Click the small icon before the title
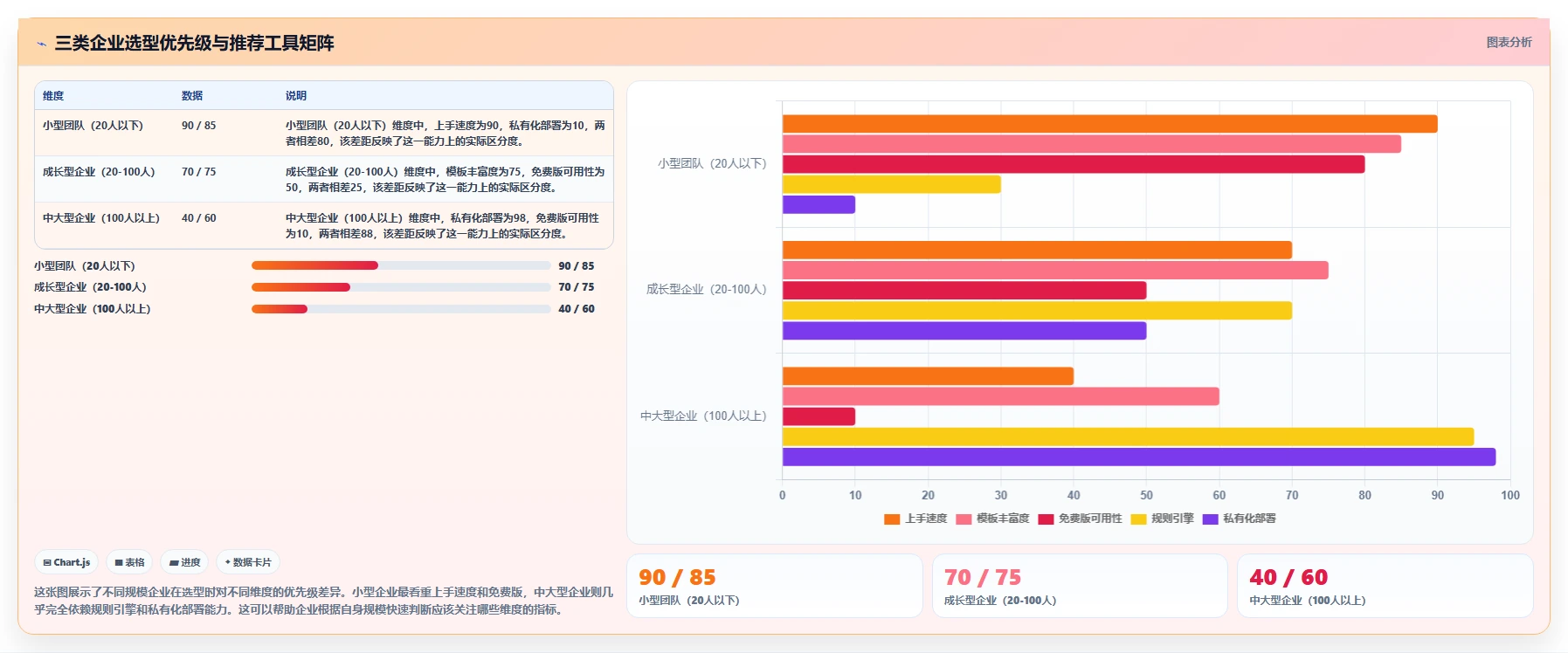This screenshot has width=1568, height=653. tap(41, 44)
